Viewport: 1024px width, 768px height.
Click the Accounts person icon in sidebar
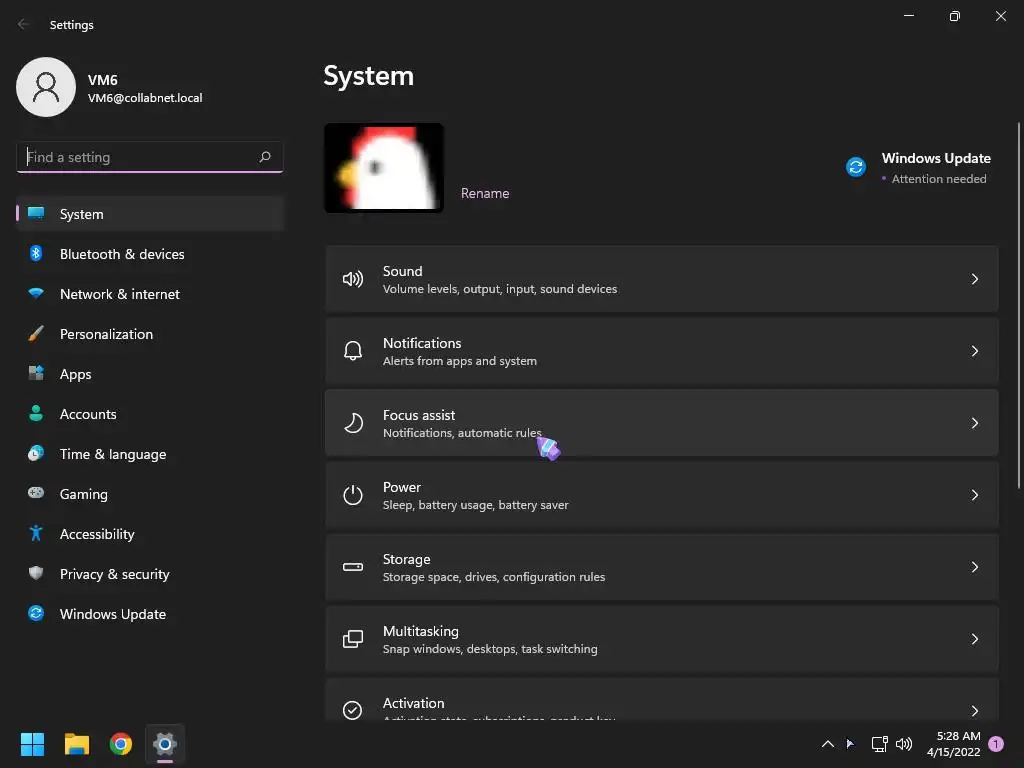click(x=36, y=413)
